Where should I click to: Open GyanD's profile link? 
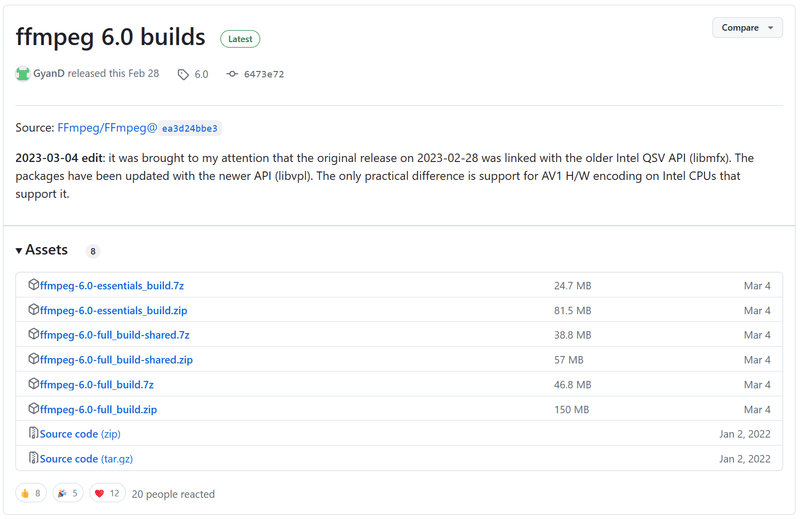49,74
